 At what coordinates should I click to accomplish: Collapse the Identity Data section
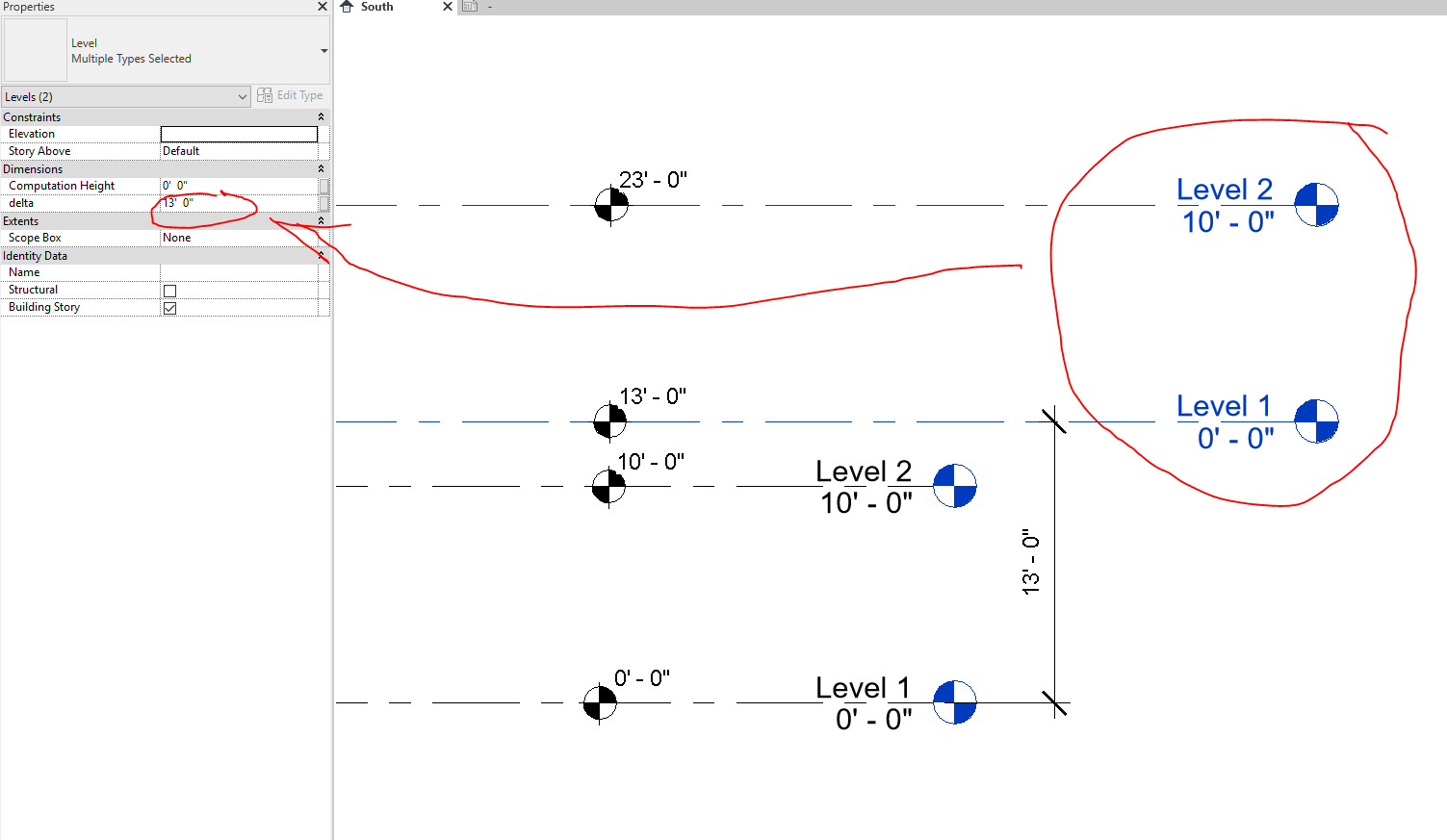321,255
